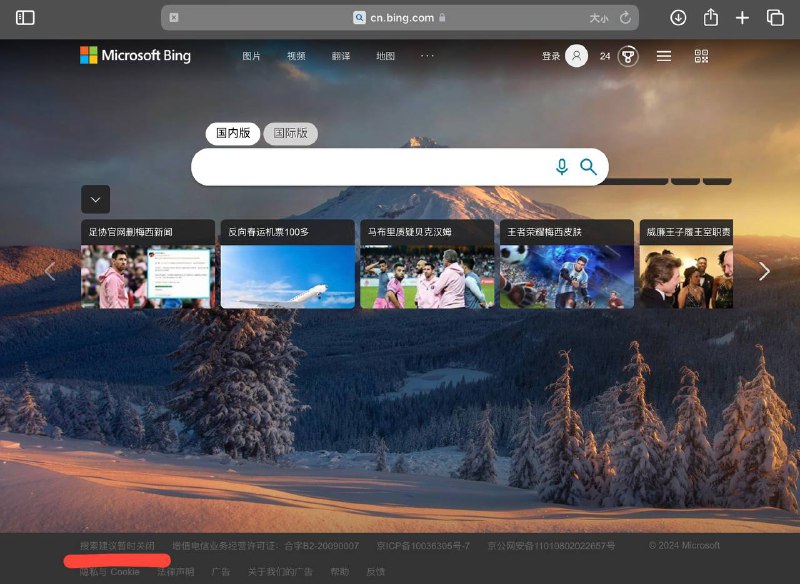800x584 pixels.
Task: Click next arrow on news carousel
Action: tap(764, 271)
